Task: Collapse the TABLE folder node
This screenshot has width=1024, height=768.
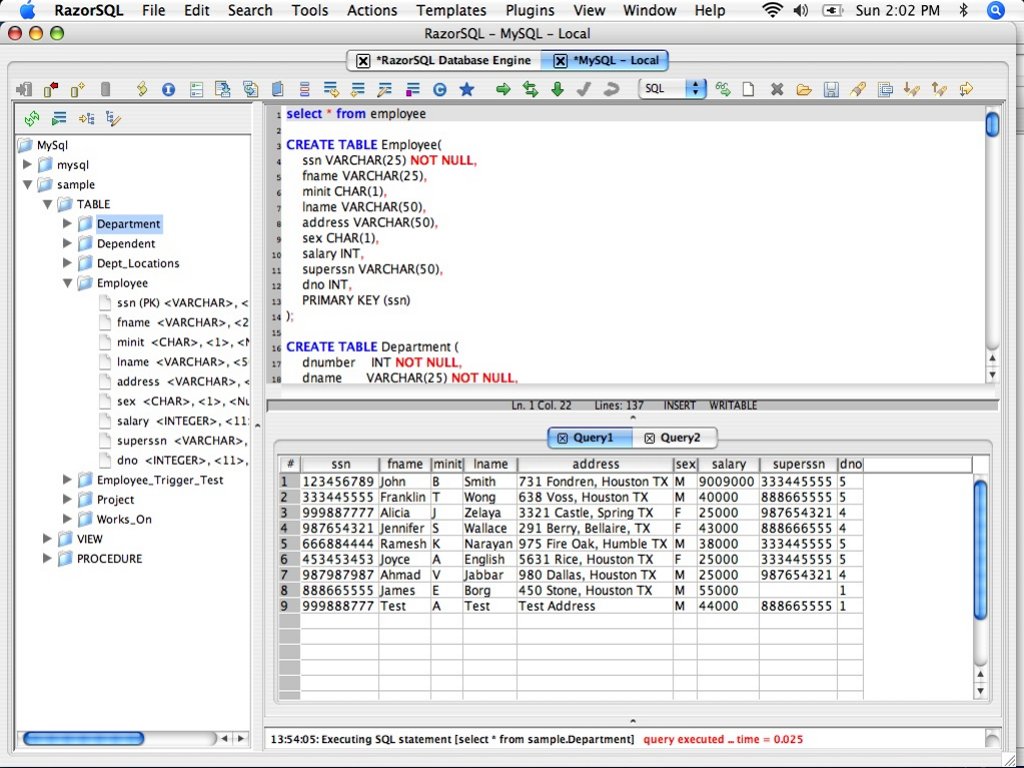Action: pos(48,204)
